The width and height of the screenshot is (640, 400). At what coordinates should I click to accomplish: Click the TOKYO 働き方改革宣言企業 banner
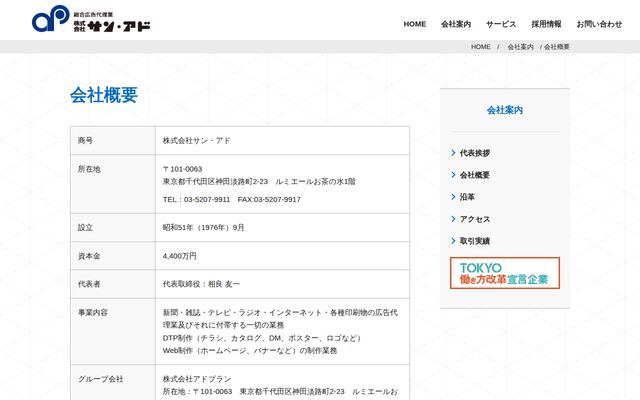click(x=505, y=273)
